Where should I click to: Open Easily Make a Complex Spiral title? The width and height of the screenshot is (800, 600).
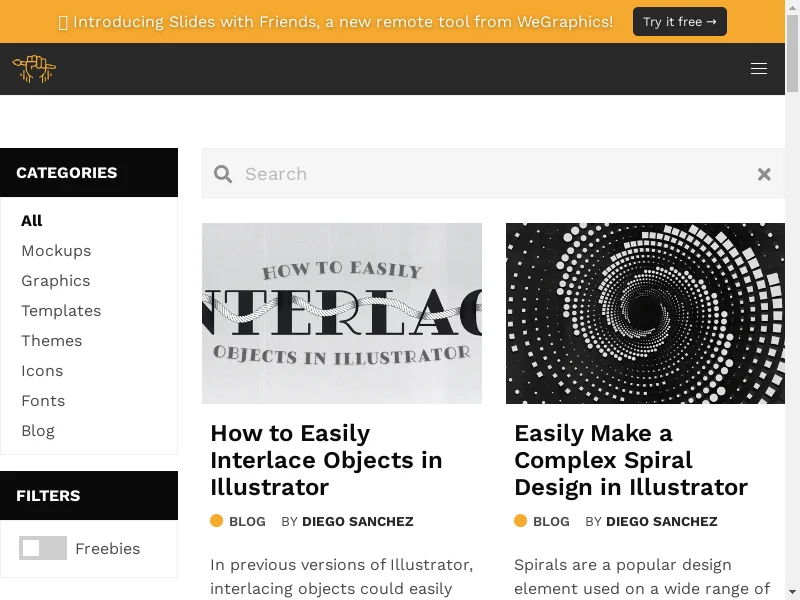pyautogui.click(x=630, y=460)
